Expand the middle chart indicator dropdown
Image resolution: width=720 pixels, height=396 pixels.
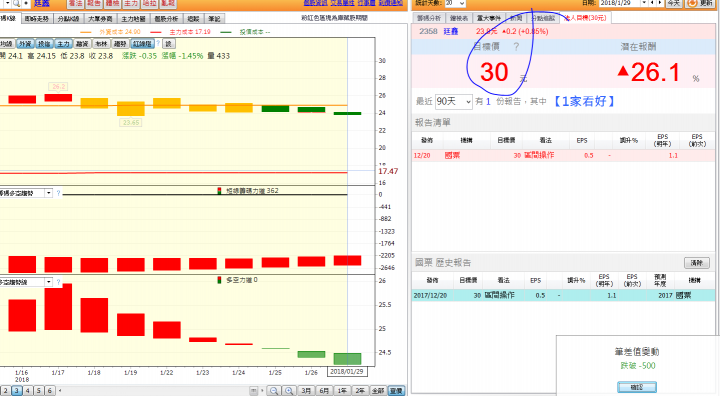49,193
